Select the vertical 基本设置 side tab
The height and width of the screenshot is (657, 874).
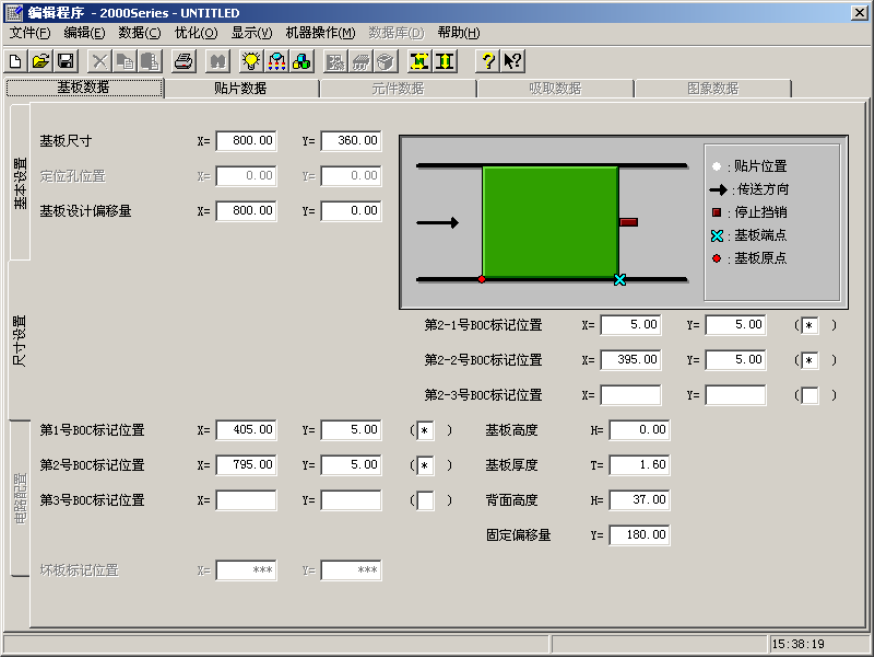pyautogui.click(x=20, y=183)
